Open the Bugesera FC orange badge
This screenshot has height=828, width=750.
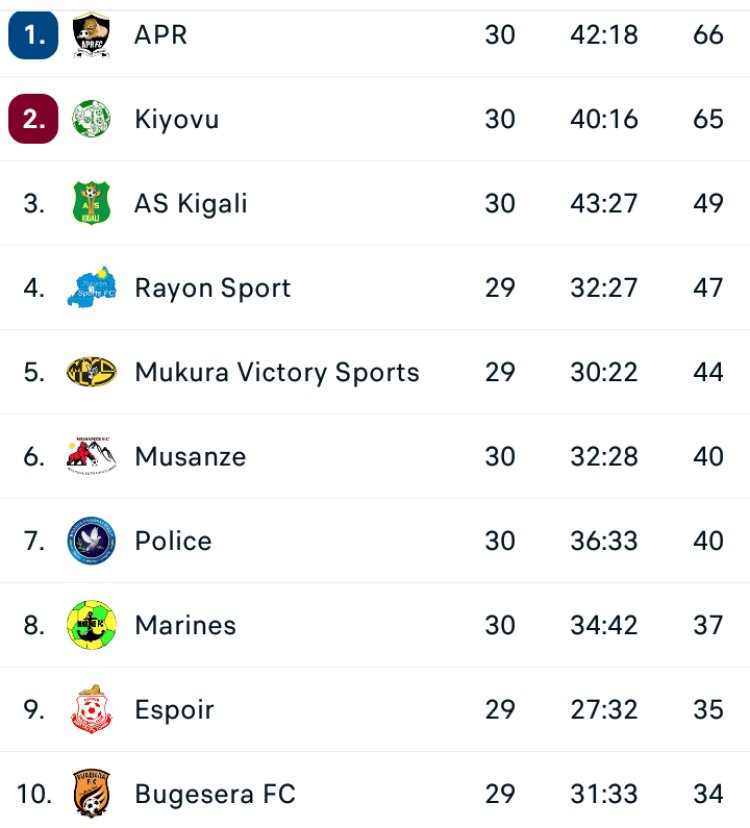[x=92, y=793]
